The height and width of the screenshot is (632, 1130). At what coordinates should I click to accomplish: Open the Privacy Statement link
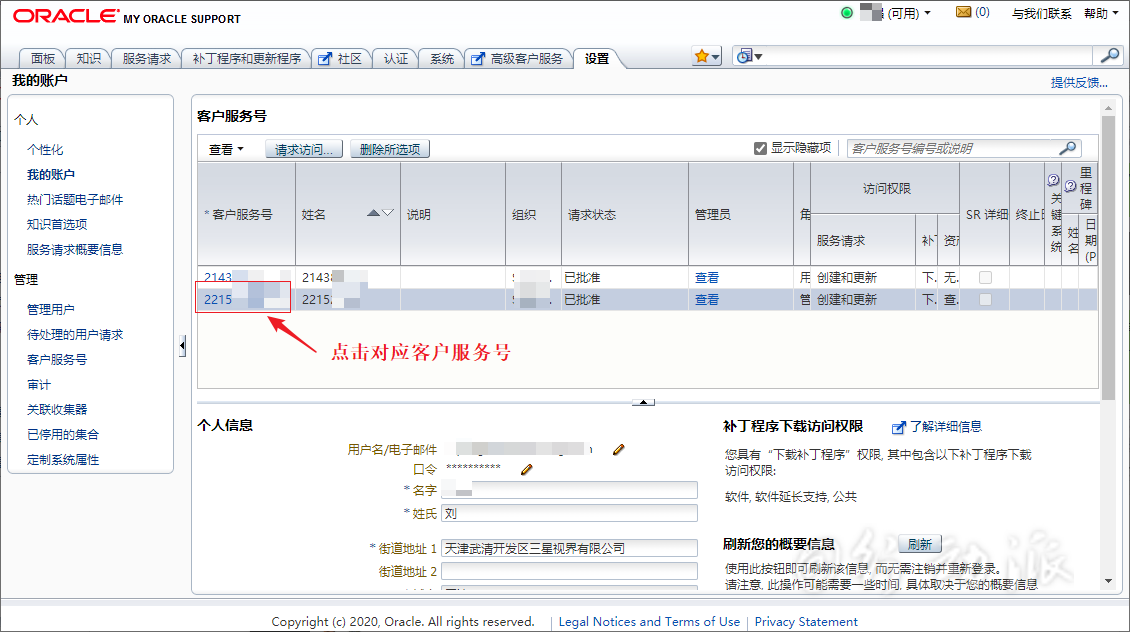click(806, 622)
